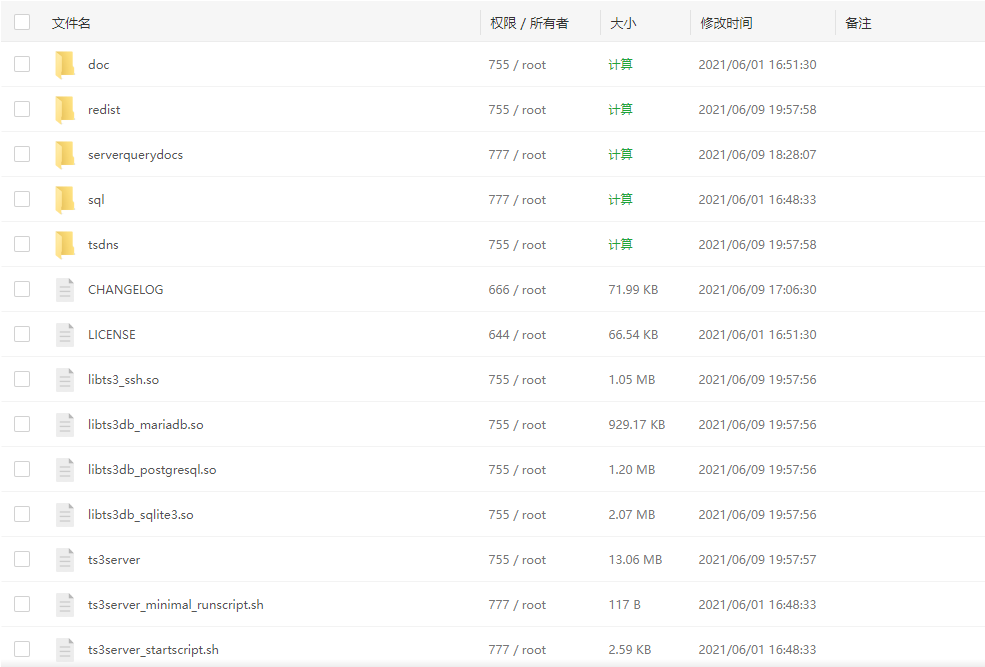Sort by the 文件名 column header
This screenshot has height=667, width=985.
[71, 23]
